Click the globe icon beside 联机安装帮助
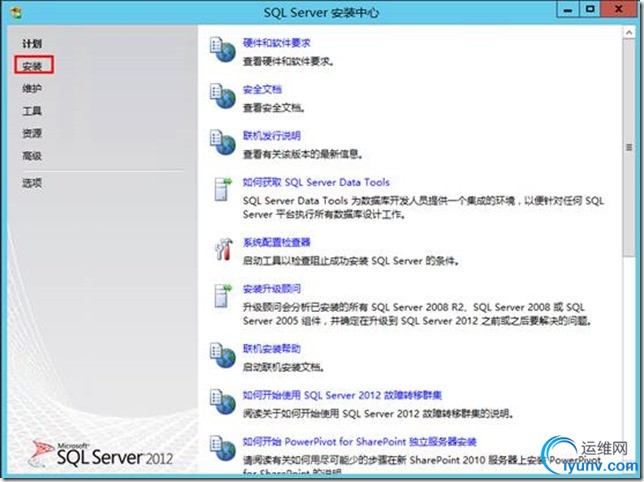The width and height of the screenshot is (644, 482). [x=223, y=356]
